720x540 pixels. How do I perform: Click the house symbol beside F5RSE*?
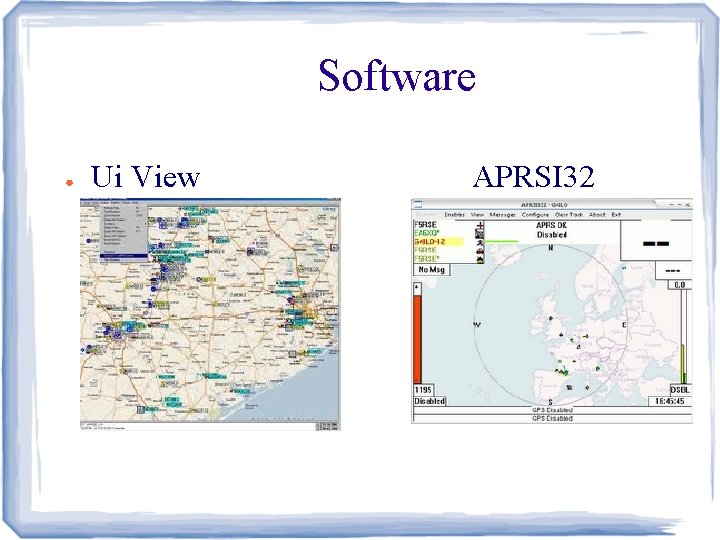click(480, 259)
